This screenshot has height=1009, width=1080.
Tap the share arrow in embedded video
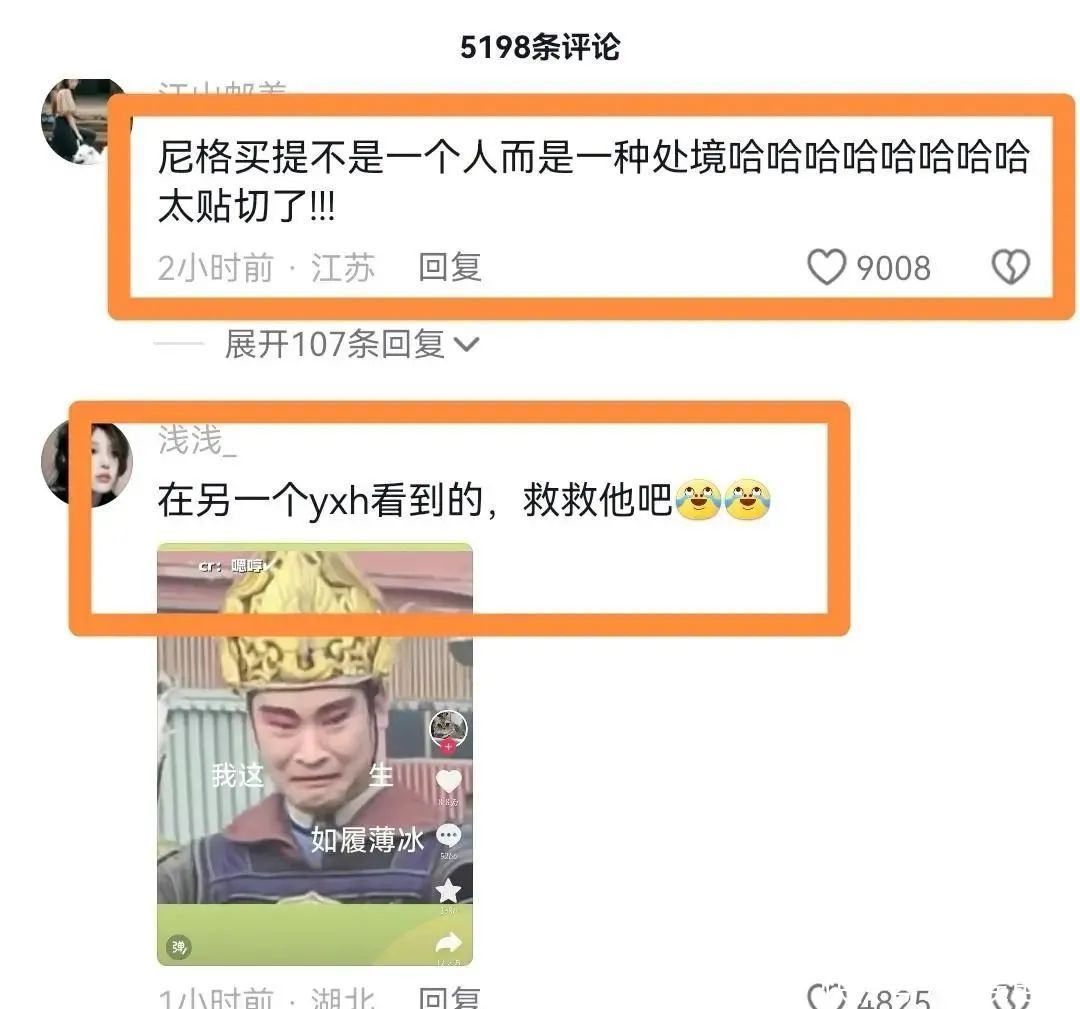(448, 942)
